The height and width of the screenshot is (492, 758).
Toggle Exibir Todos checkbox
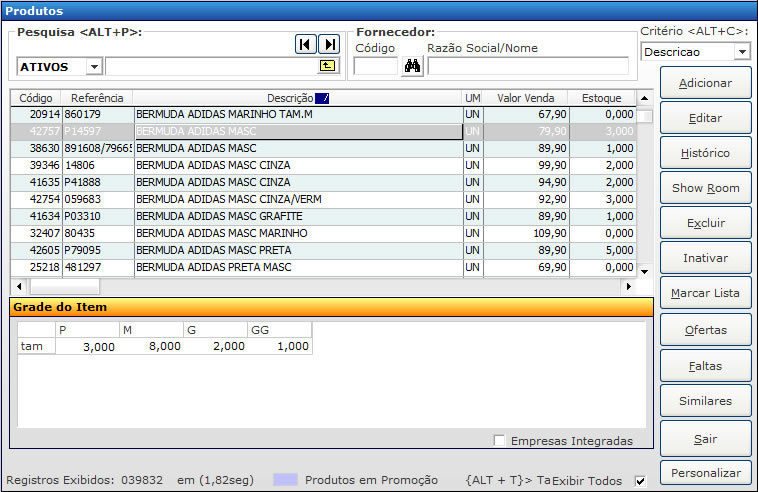(640, 481)
